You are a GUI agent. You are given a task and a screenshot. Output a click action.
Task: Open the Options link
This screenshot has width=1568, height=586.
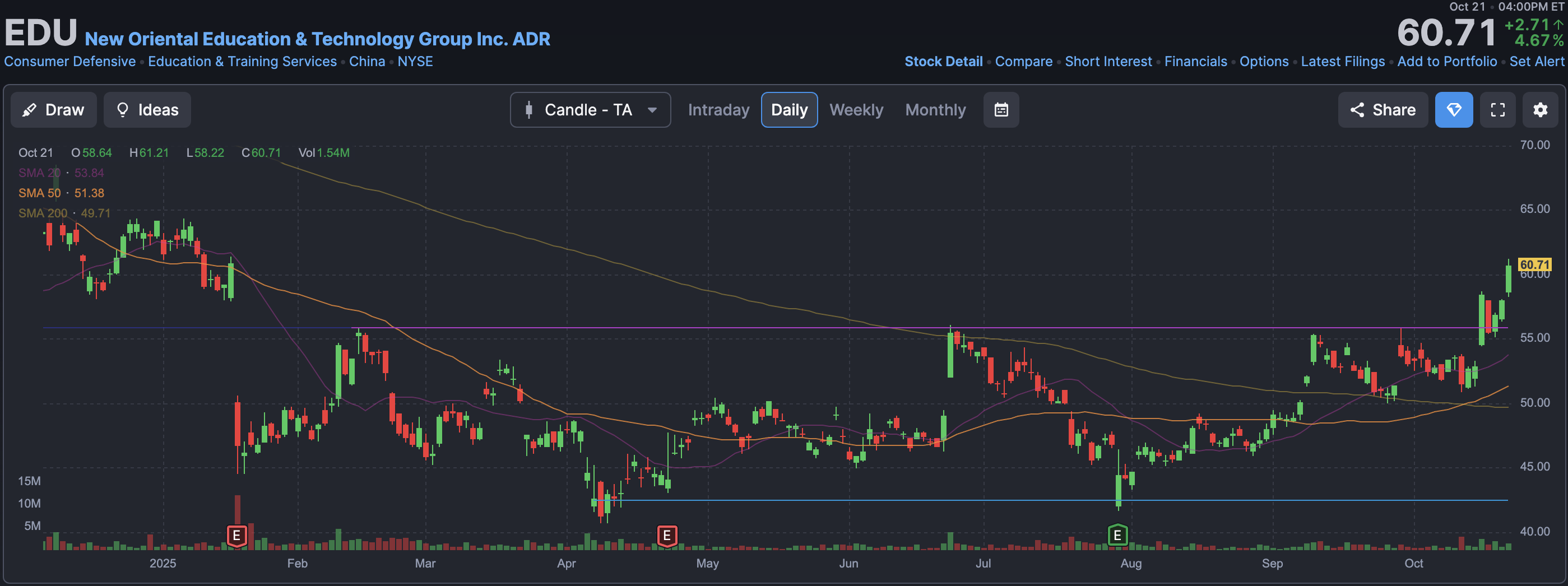(x=1264, y=62)
